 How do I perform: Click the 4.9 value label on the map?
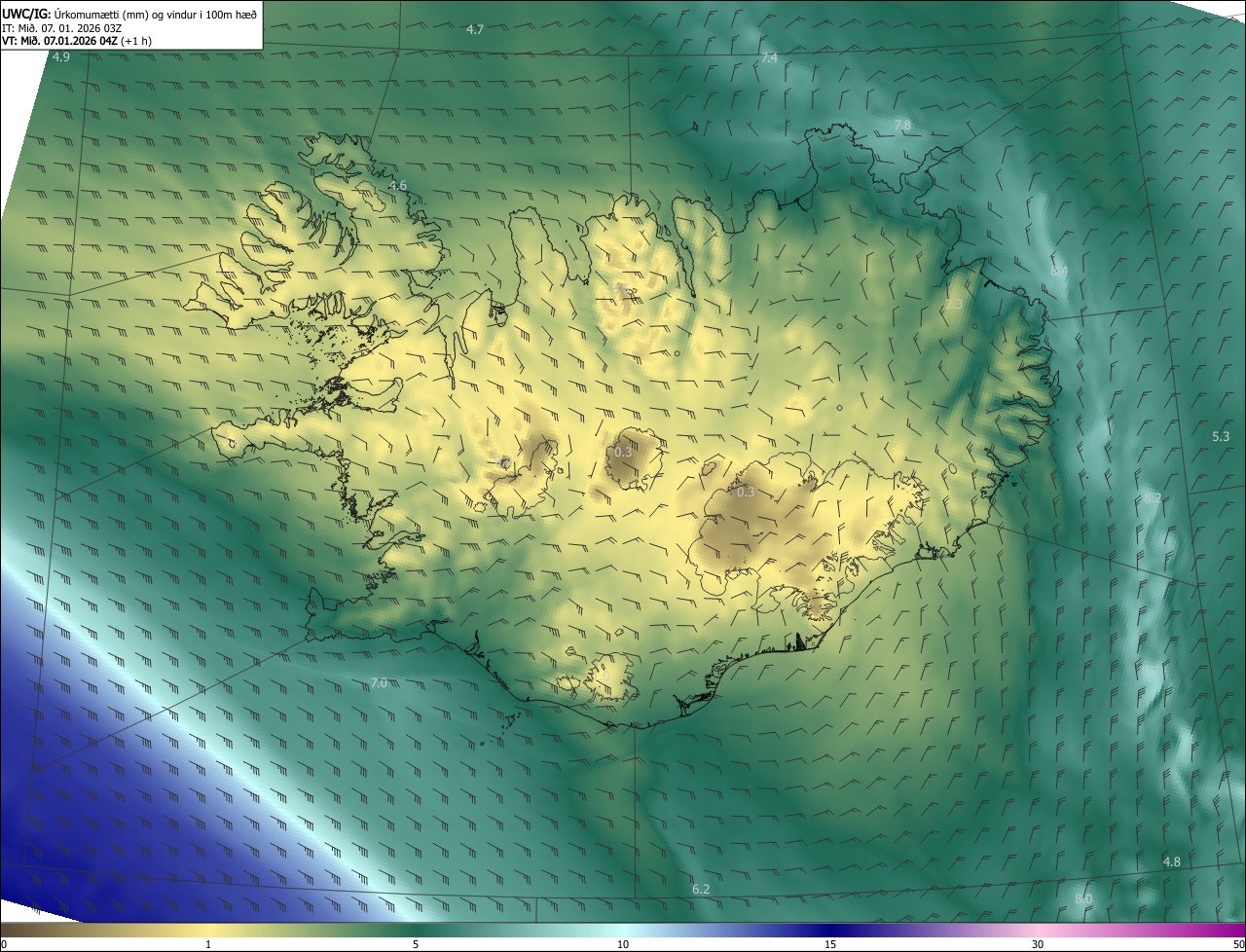61,57
